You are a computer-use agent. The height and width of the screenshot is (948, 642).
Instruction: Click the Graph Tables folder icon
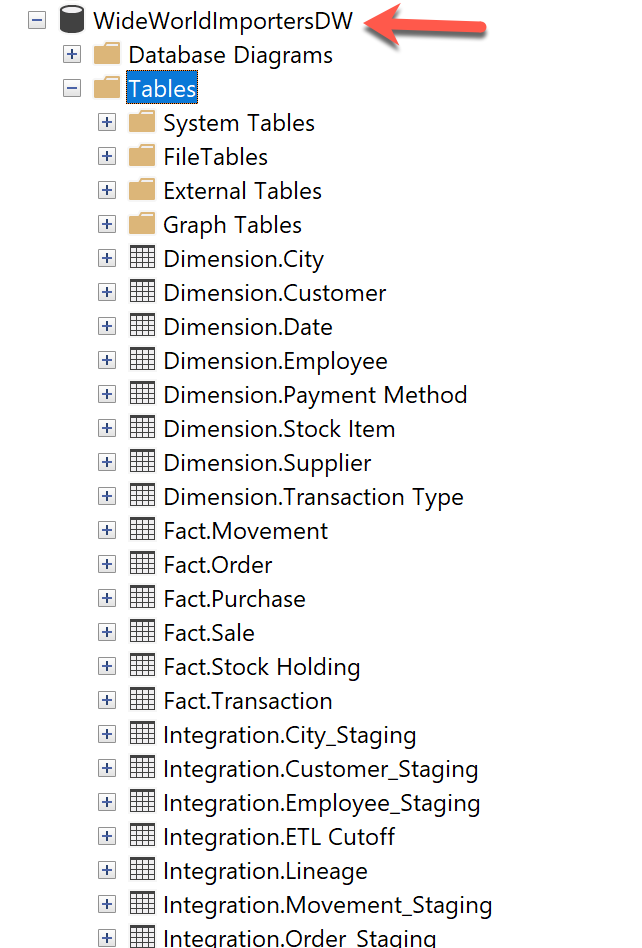point(142,225)
